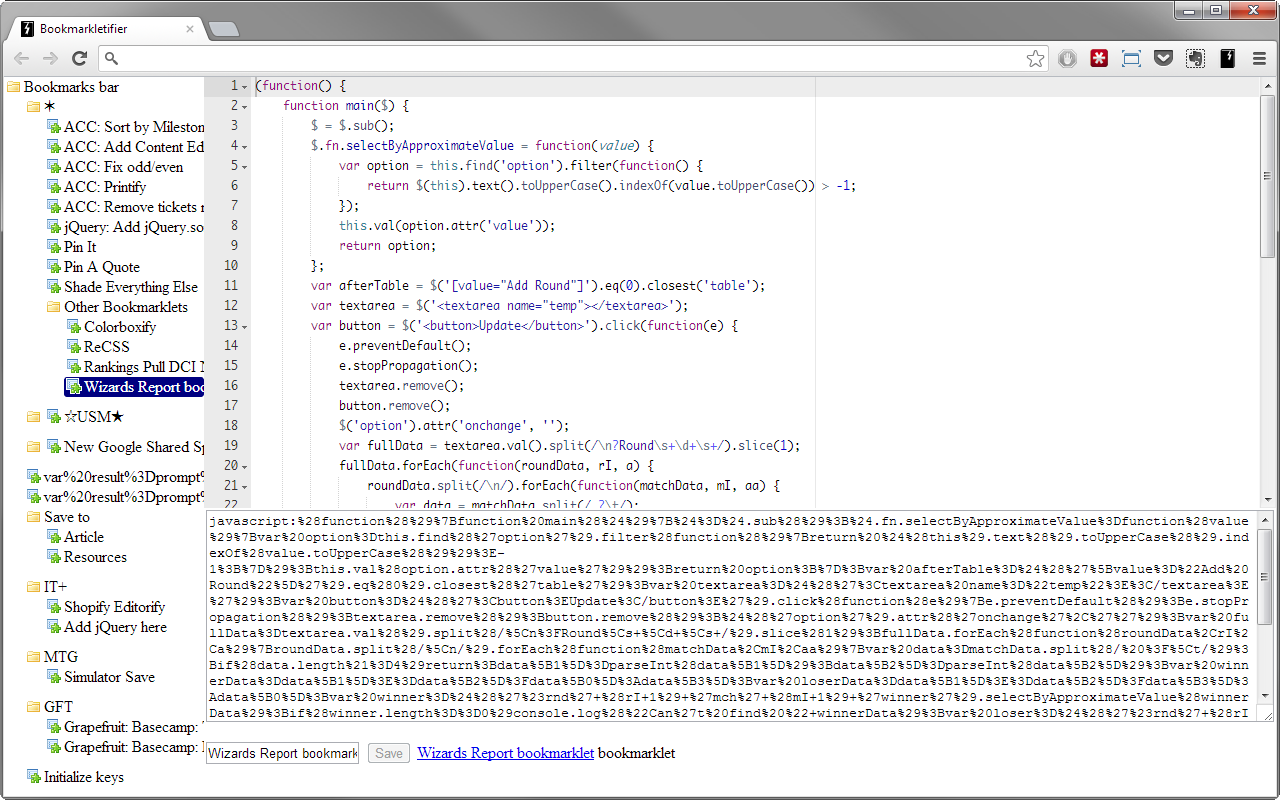1280x800 pixels.
Task: Click the bookmark name input field
Action: 281,753
